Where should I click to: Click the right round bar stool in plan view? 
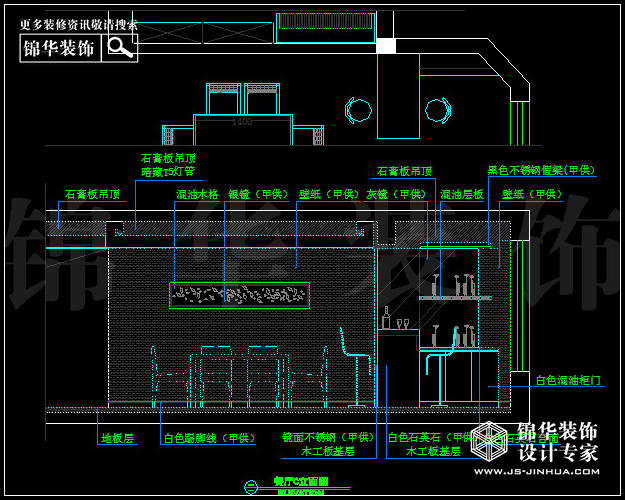click(437, 109)
